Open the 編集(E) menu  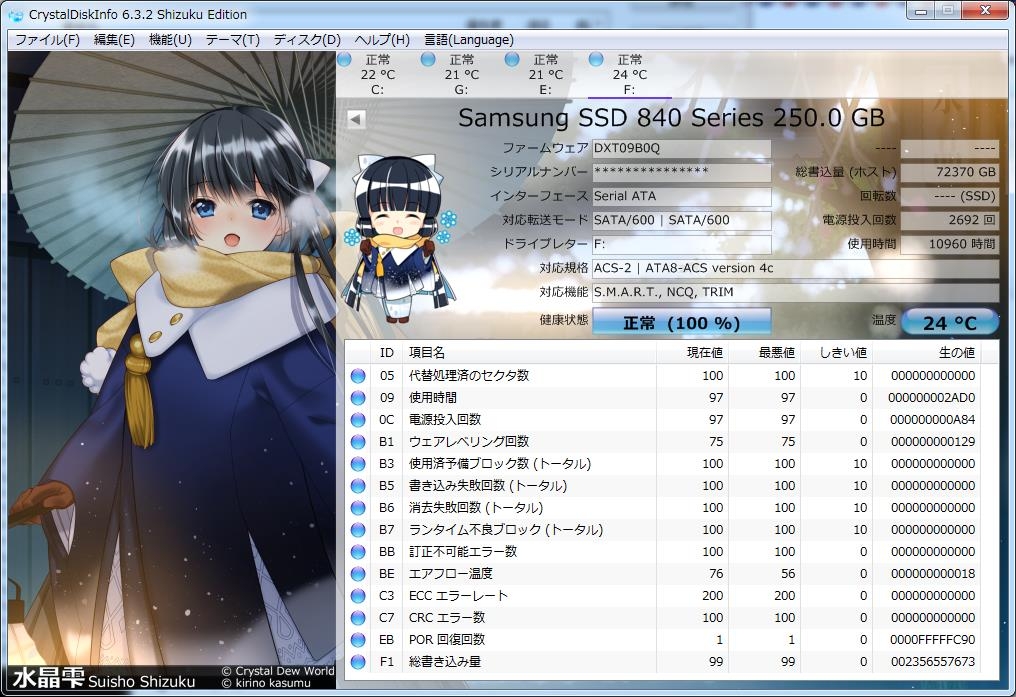coord(114,40)
